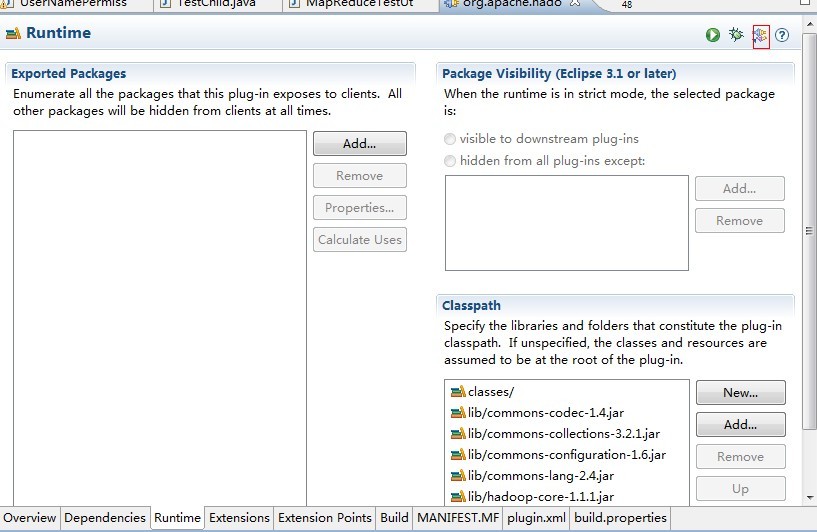
Task: Click the Add... button in Classpath section
Action: (740, 425)
